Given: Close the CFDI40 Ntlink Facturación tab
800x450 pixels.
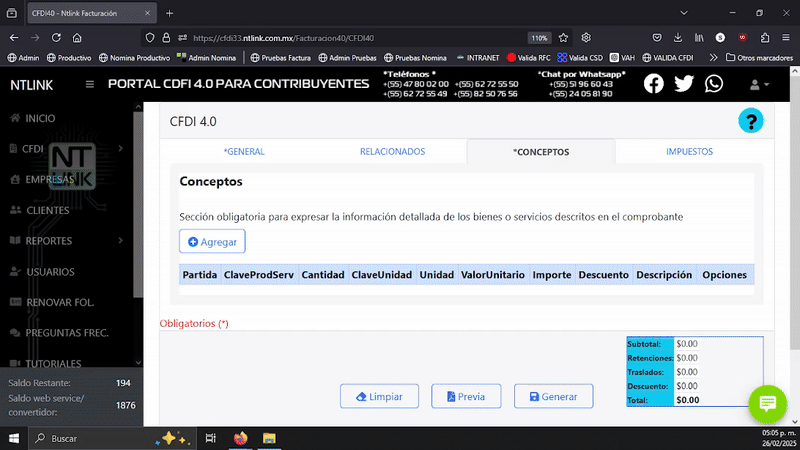Looking at the screenshot, I should point(147,13).
